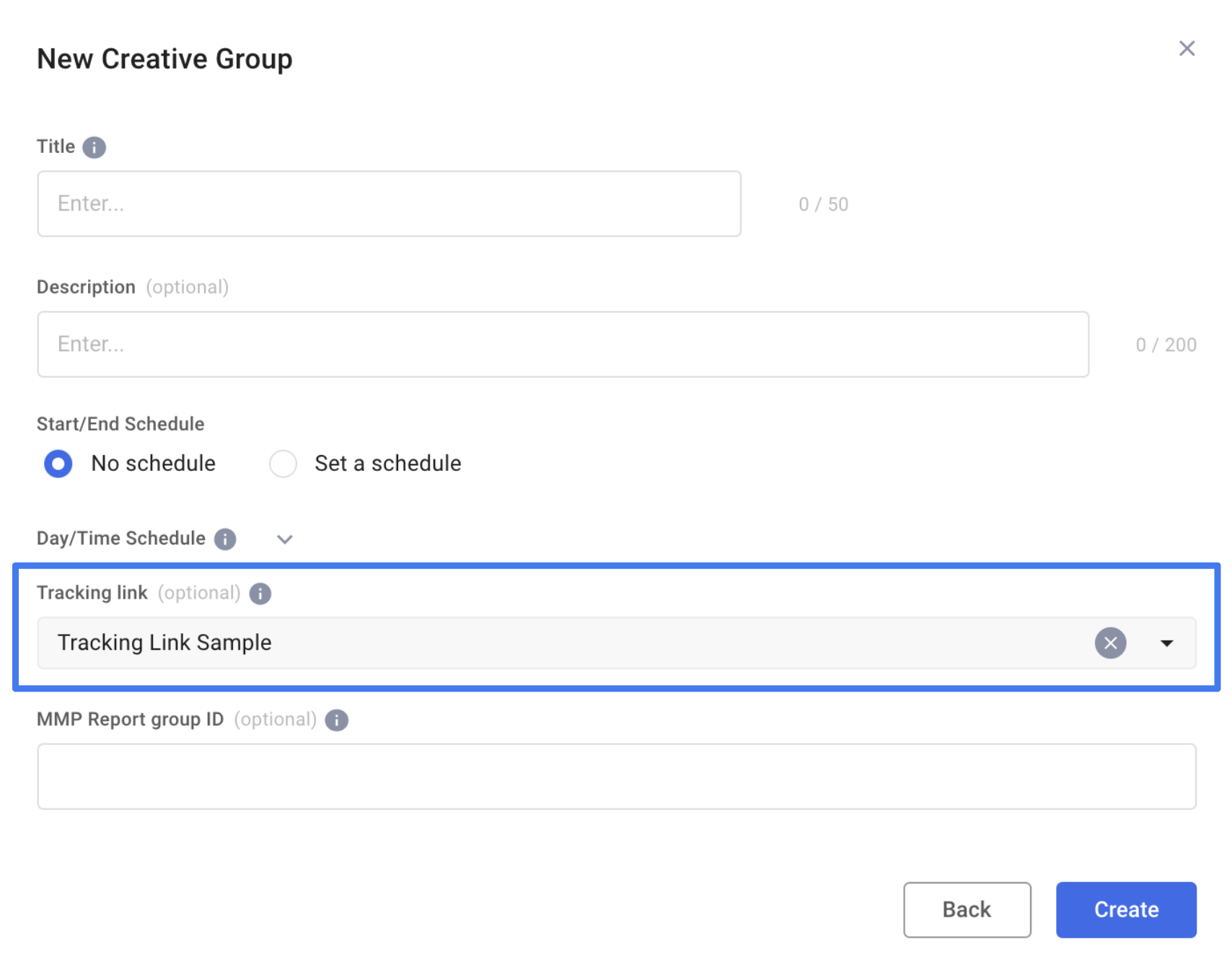Screen dimensions: 1232x965
Task: Click the Set a schedule label text
Action: click(x=387, y=463)
